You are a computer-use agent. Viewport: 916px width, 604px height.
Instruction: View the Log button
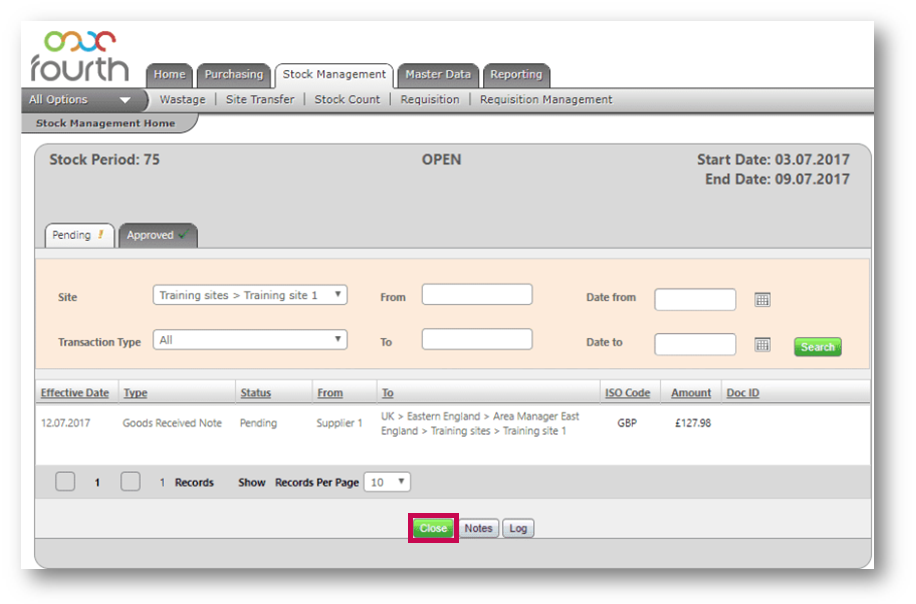517,528
